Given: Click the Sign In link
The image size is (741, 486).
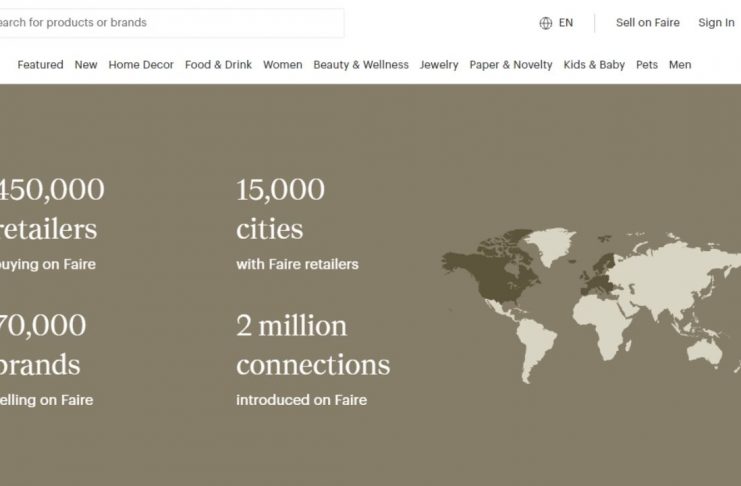Looking at the screenshot, I should 716,23.
